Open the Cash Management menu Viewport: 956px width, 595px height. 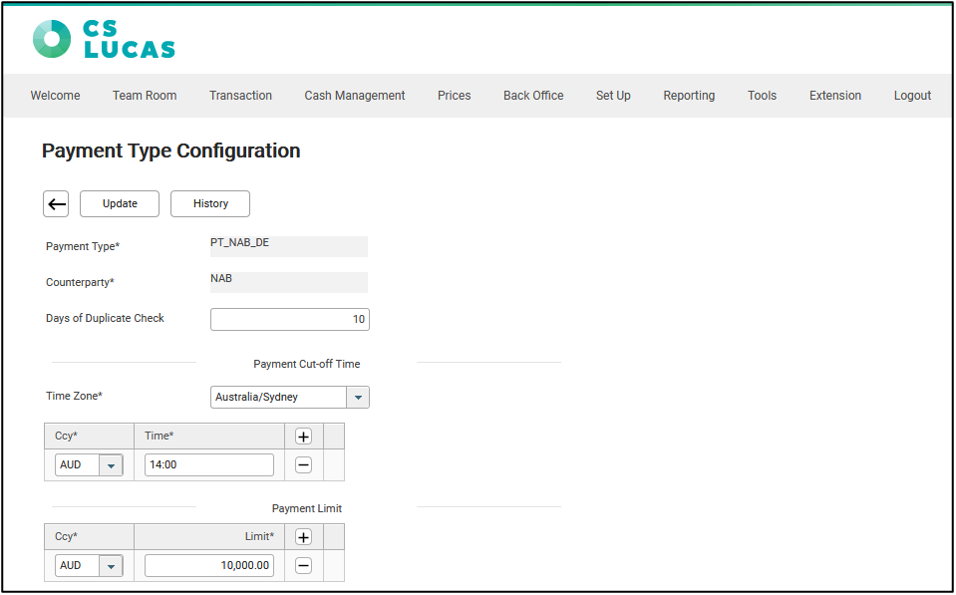(x=355, y=96)
